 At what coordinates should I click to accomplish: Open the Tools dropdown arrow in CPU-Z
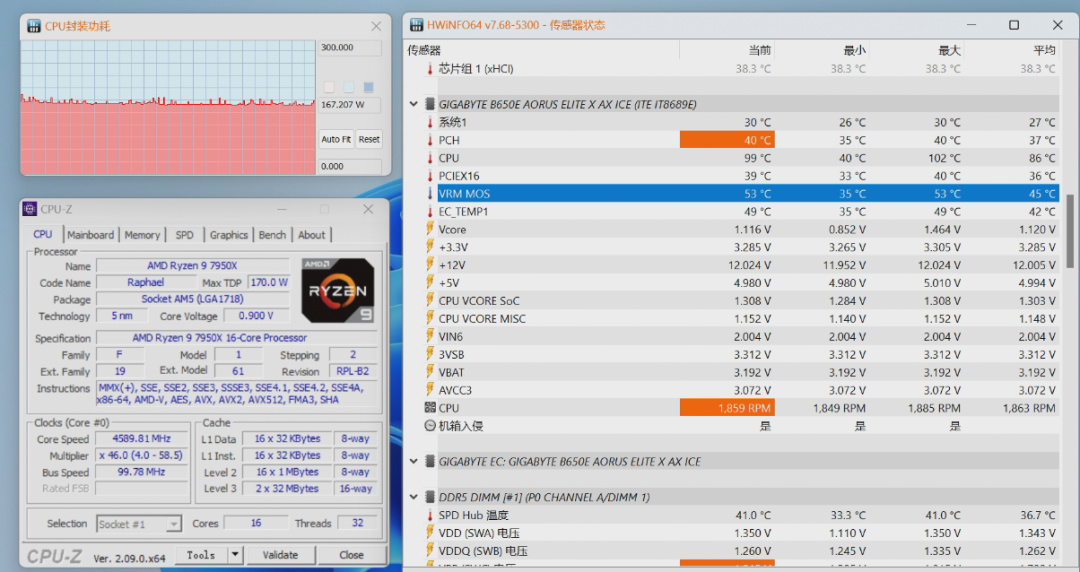tap(236, 555)
